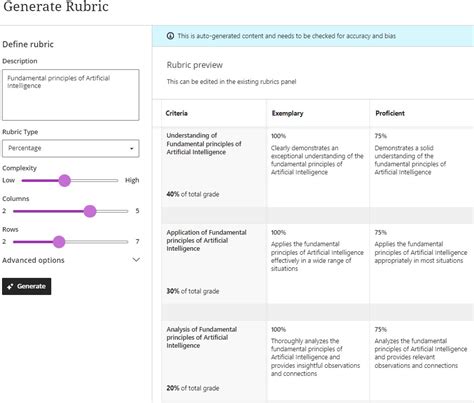
Task: Click the Rows slider handle
Action: pyautogui.click(x=59, y=242)
